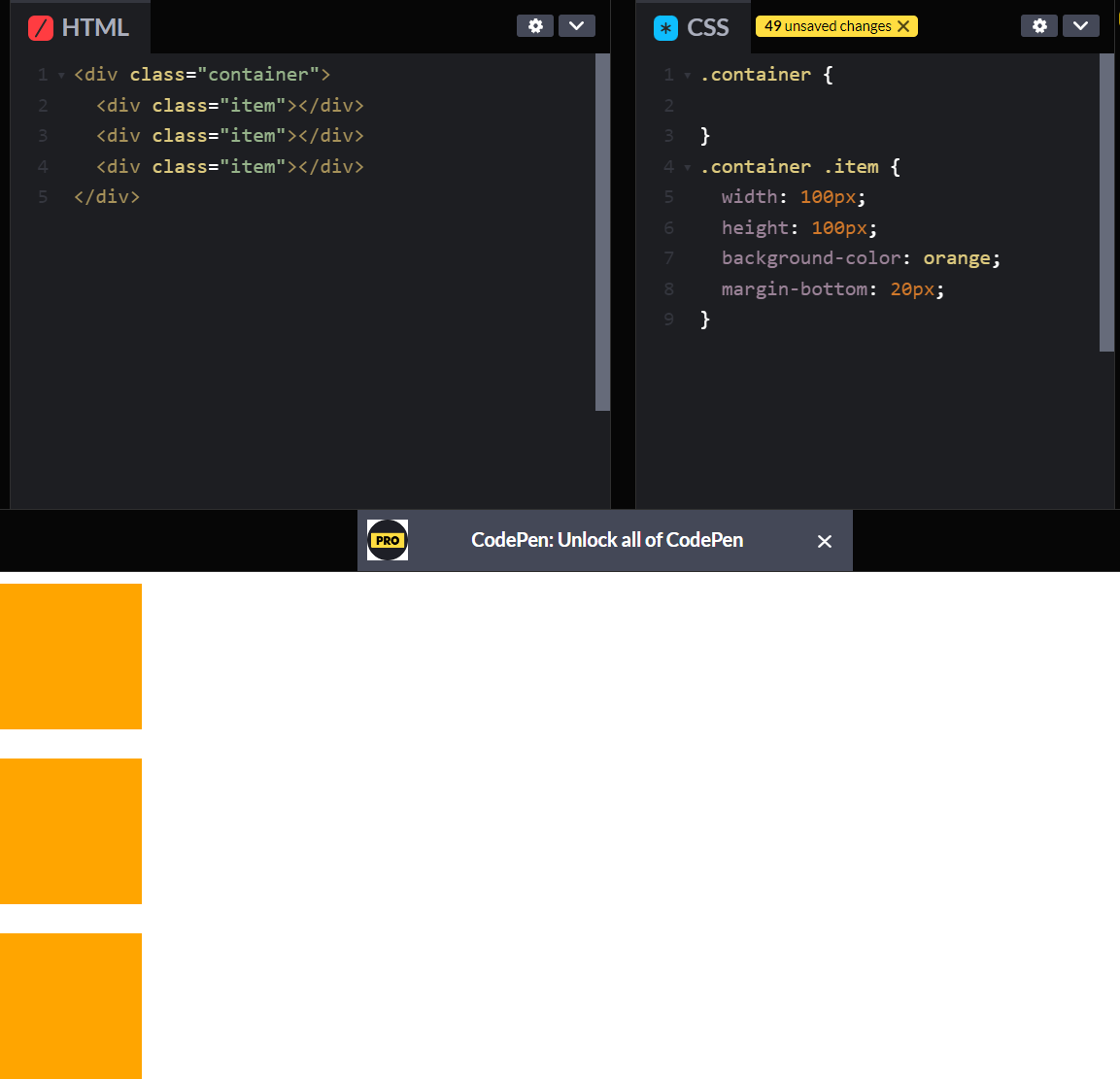Close the CodePen PRO banner

[825, 541]
